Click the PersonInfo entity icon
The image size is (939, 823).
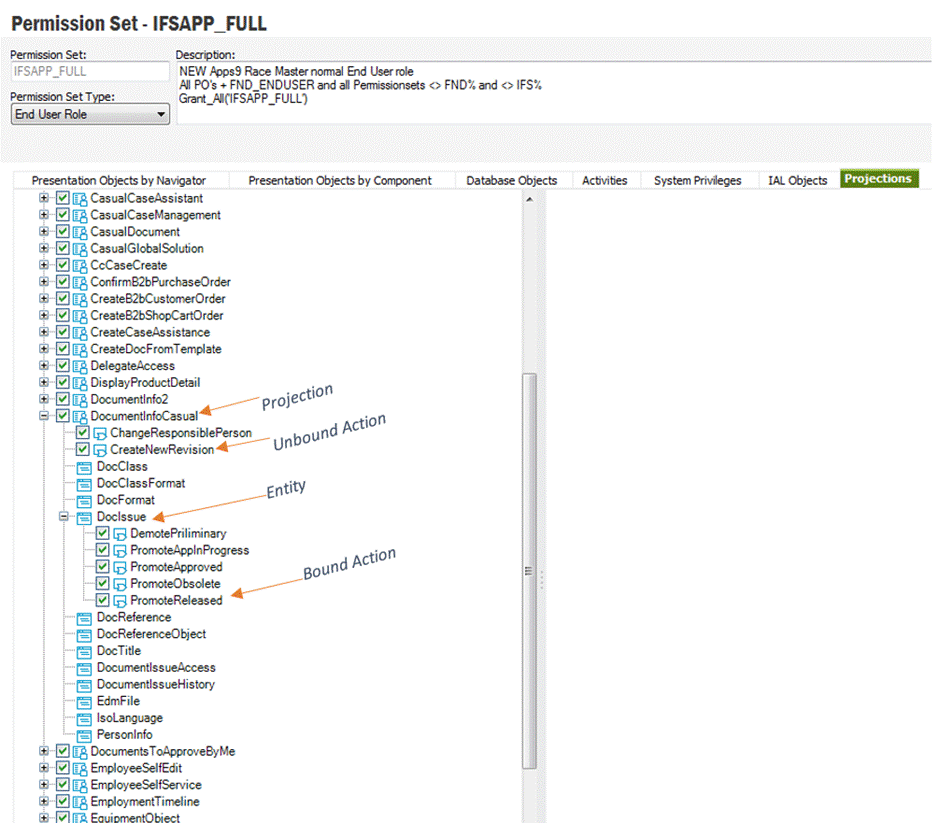(x=84, y=735)
